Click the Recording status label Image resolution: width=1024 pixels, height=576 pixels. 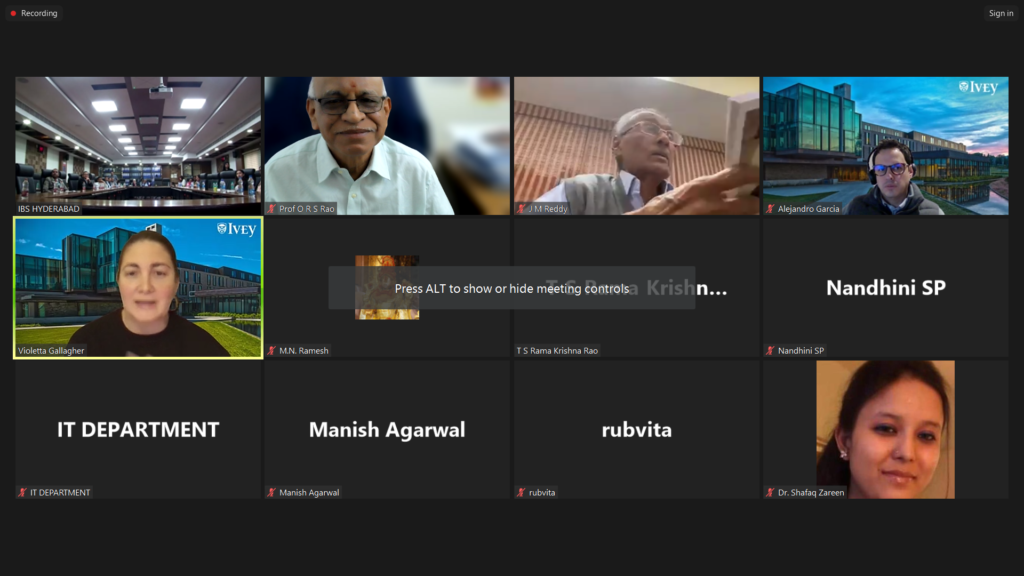pos(39,13)
